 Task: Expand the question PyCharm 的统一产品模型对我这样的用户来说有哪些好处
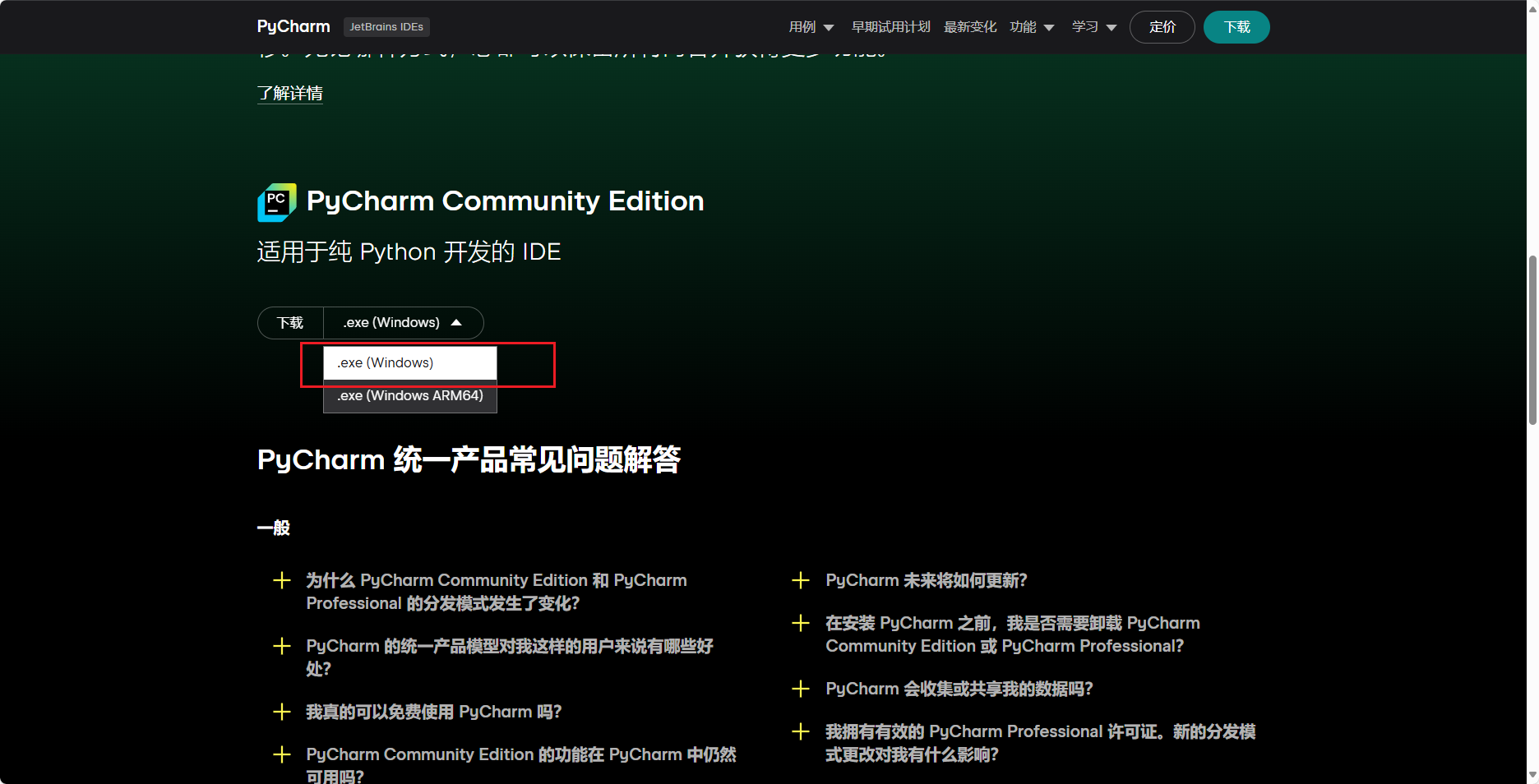point(510,657)
